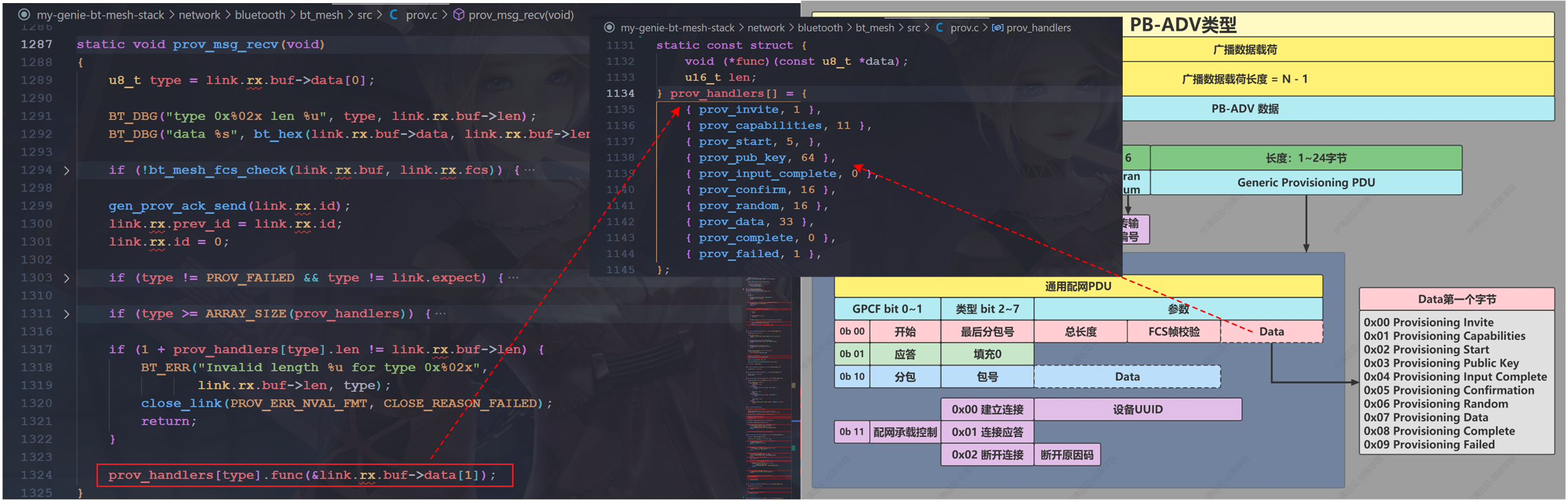Click the circle icon before left my-genie-bt-mesh-stack breadcrumb
1568x500 pixels.
[x=24, y=15]
